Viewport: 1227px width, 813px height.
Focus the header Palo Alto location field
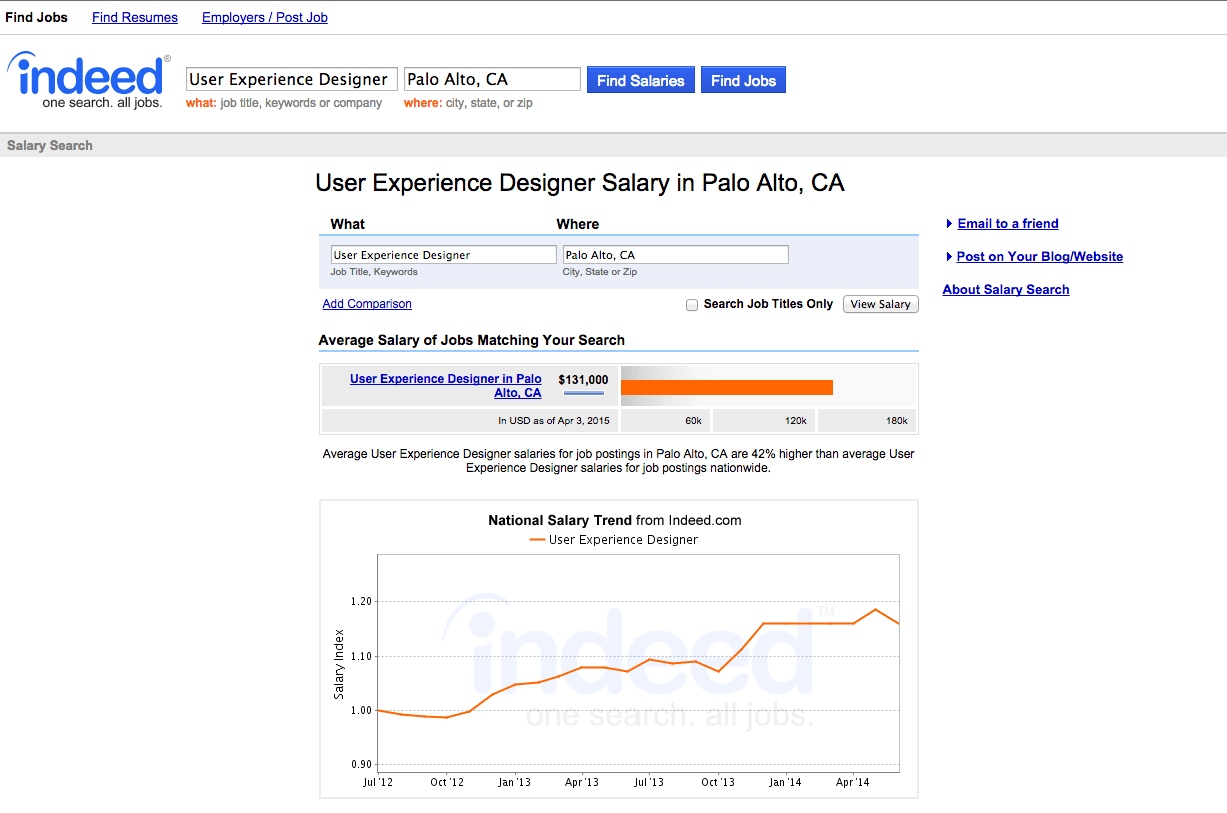click(492, 80)
